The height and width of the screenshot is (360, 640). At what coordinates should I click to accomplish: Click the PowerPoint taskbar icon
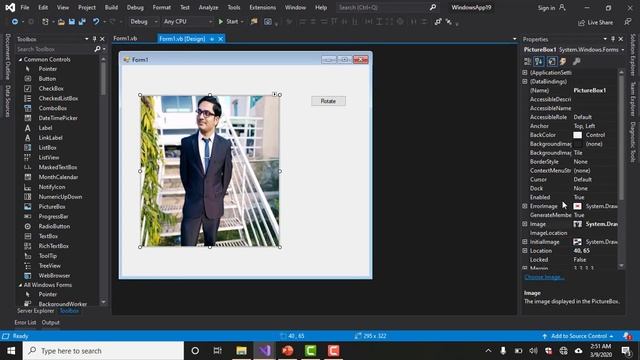[288, 351]
